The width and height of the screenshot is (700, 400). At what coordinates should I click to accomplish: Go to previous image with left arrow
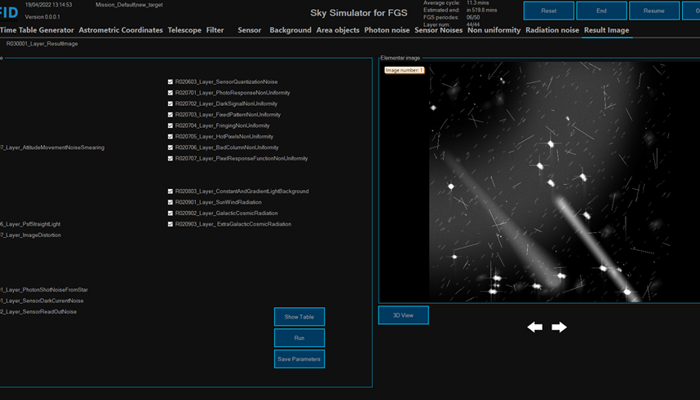535,327
